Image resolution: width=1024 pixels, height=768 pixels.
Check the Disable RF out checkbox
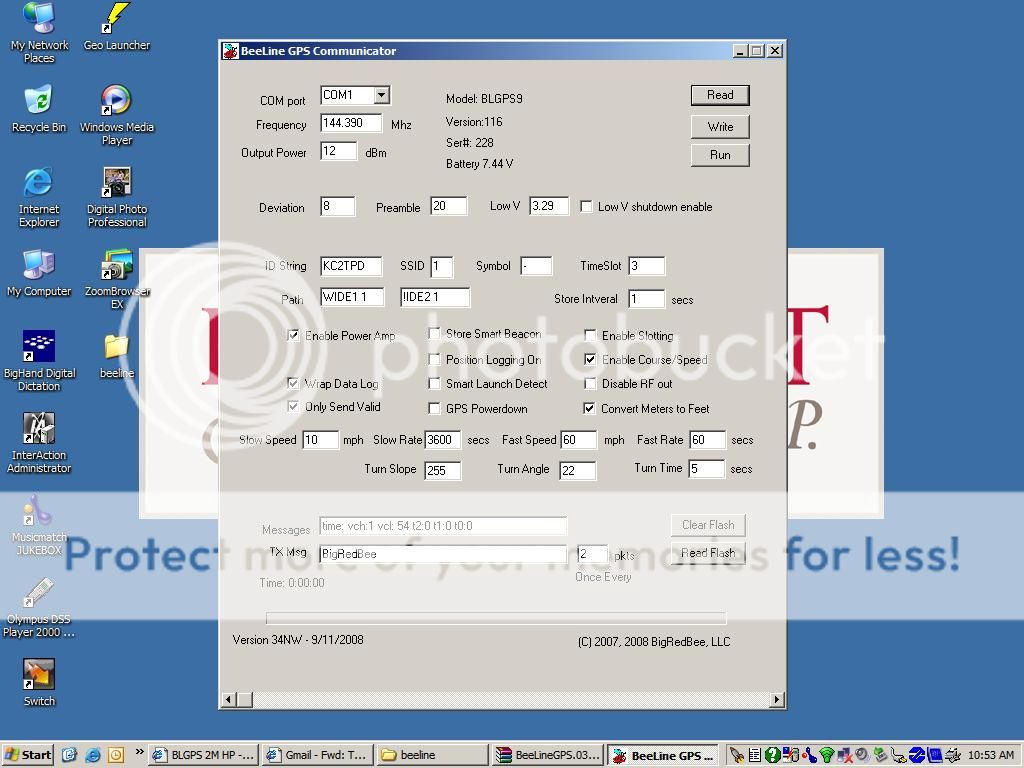590,384
